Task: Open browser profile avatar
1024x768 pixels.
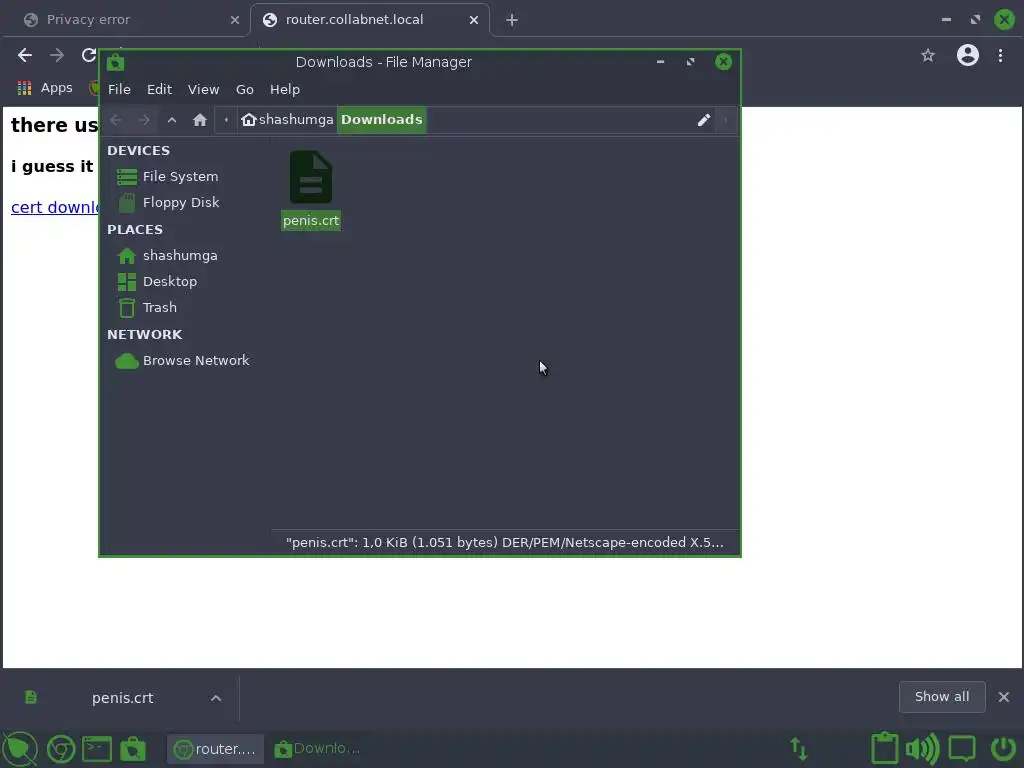Action: [x=968, y=56]
